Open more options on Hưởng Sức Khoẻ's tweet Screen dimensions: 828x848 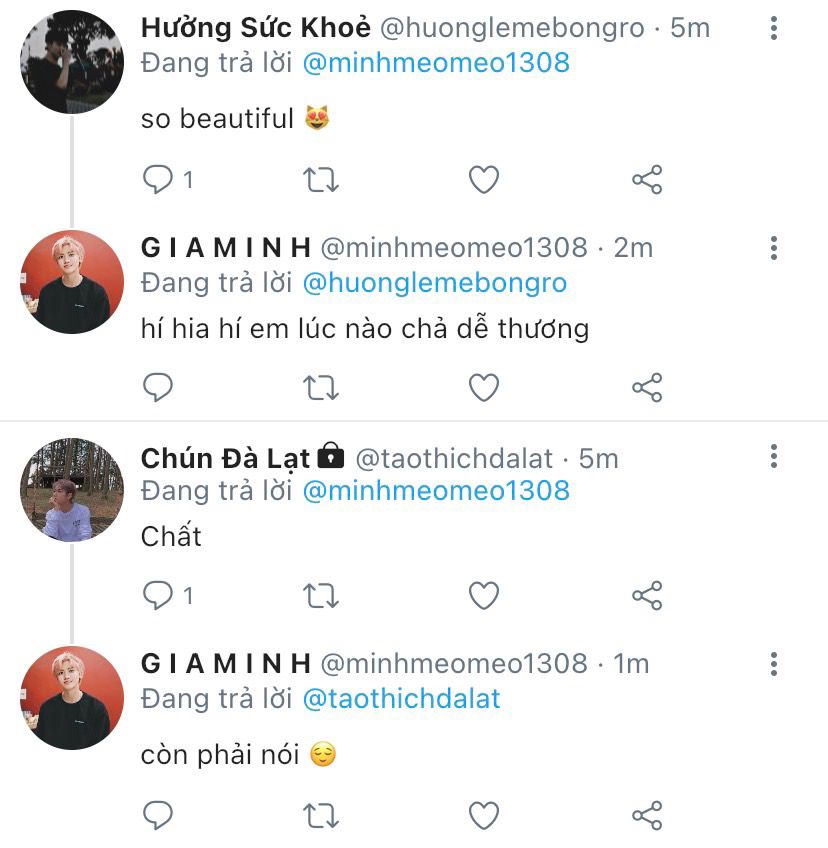773,28
